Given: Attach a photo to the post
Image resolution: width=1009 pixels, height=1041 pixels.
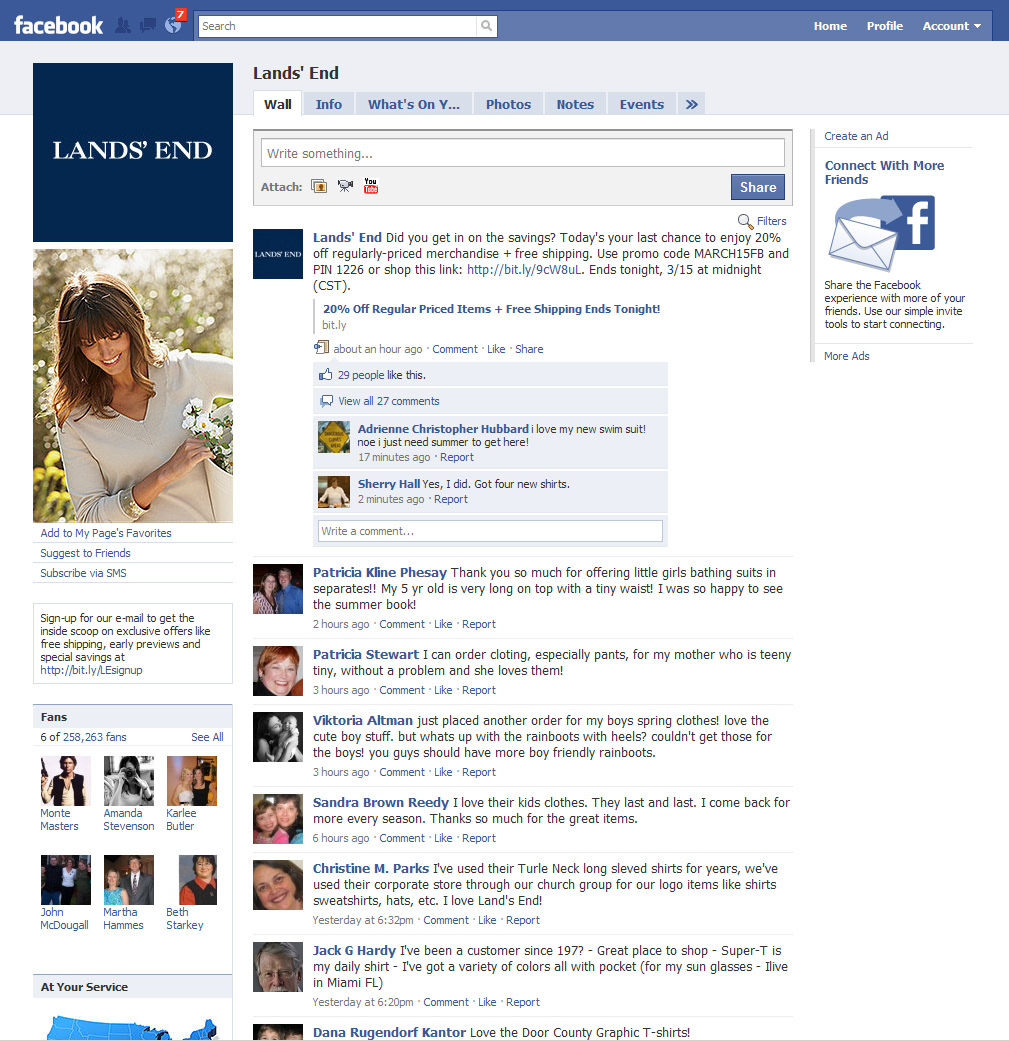Looking at the screenshot, I should tap(319, 186).
